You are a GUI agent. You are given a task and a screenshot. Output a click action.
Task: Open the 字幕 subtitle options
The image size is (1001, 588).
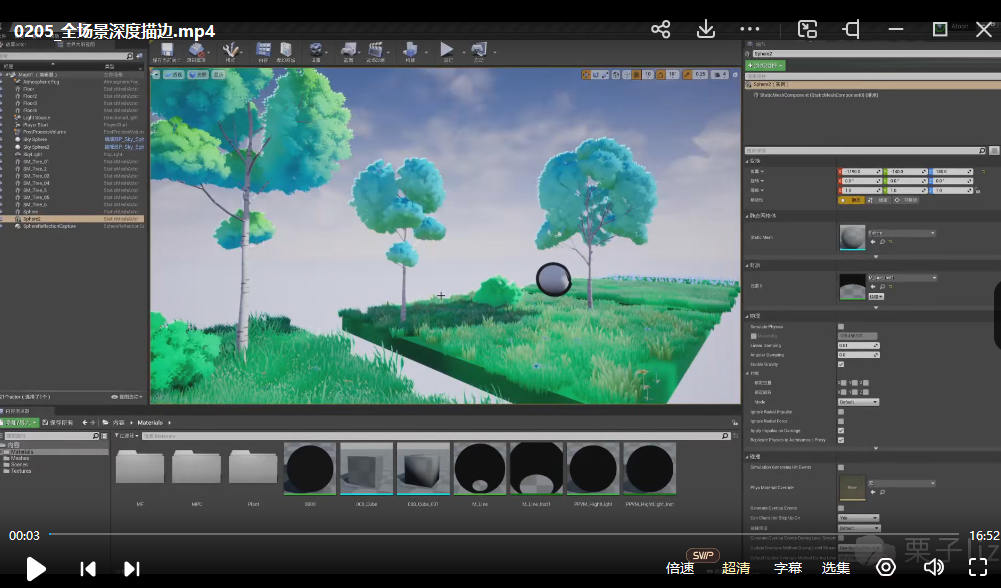(x=788, y=568)
